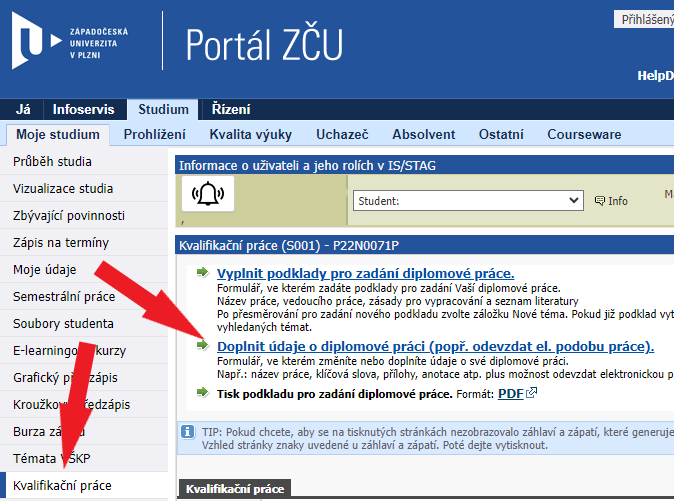Click the Portál ZČU title
This screenshot has width=674, height=501.
pyautogui.click(x=264, y=44)
